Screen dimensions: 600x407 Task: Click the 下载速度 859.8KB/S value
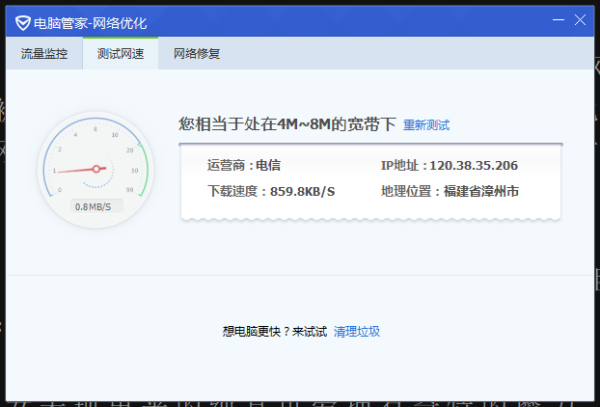coord(270,191)
